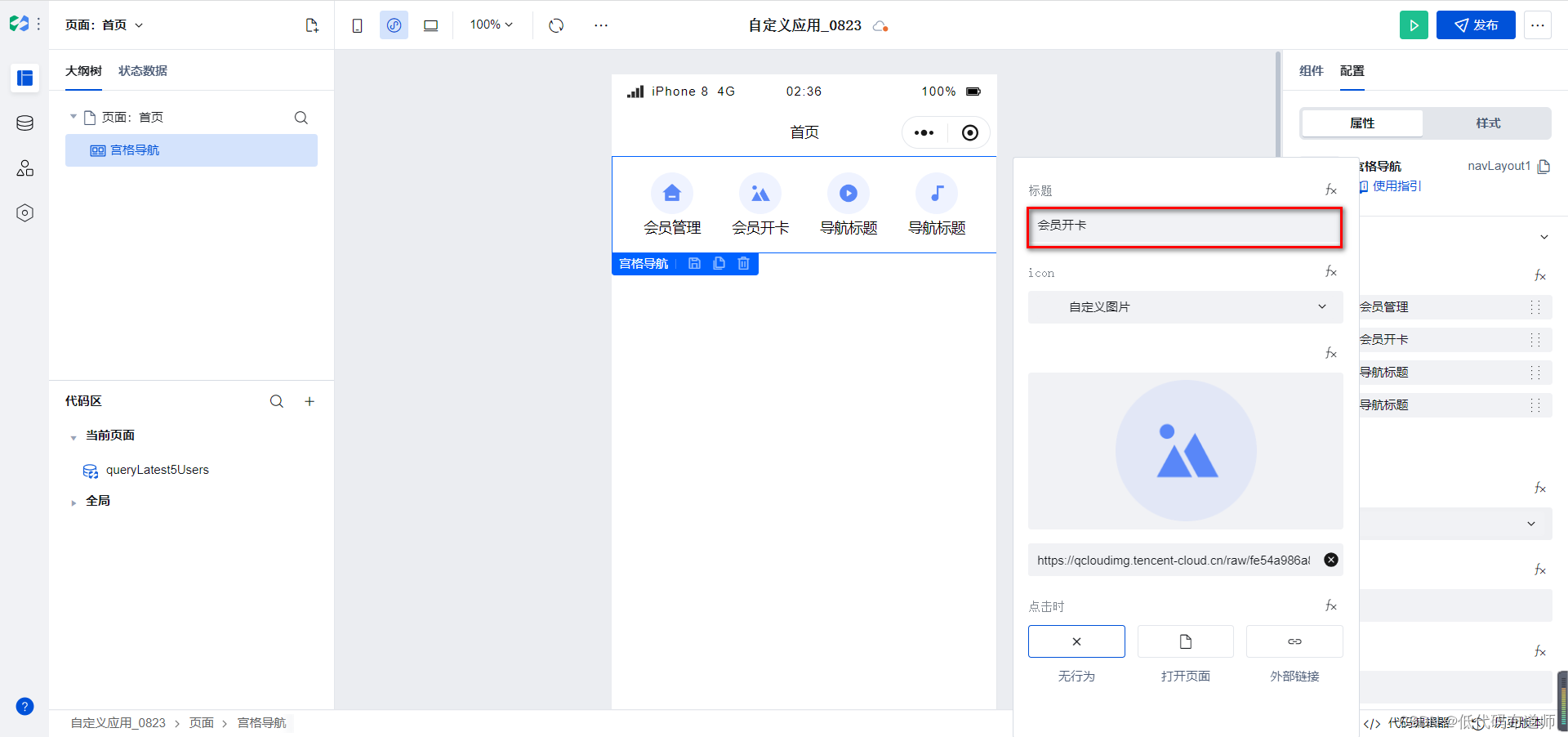
Task: Switch to the 属性 segment
Action: coord(1362,123)
